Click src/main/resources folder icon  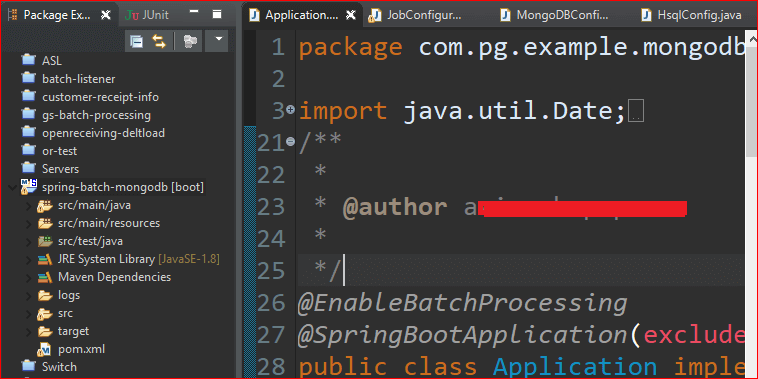[45, 223]
